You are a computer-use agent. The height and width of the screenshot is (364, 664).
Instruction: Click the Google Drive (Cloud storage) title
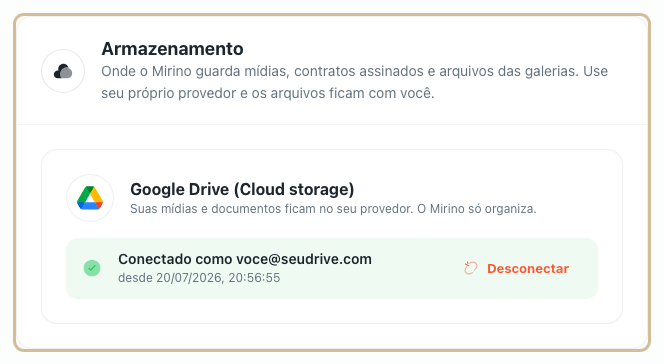[x=242, y=189]
